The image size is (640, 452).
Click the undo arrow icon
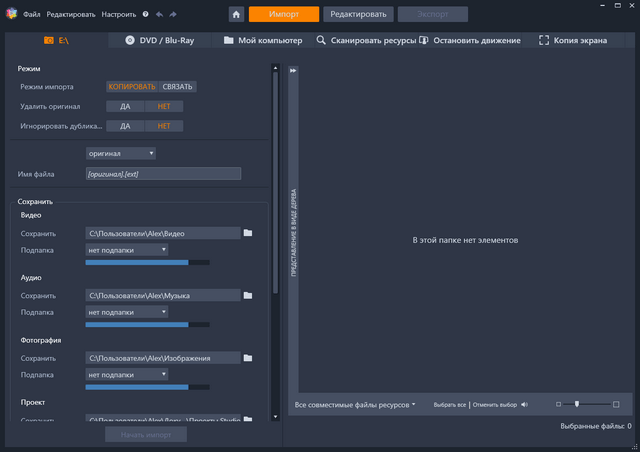[x=159, y=15]
